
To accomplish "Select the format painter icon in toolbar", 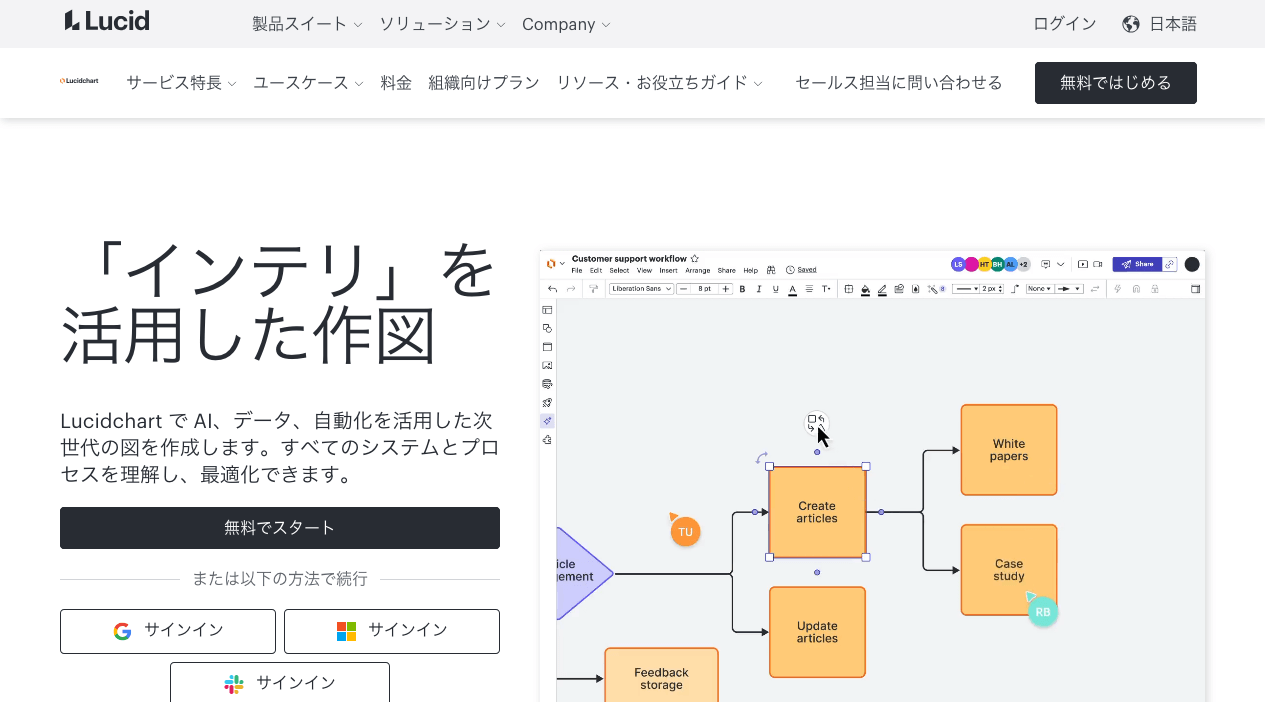I will [x=593, y=289].
